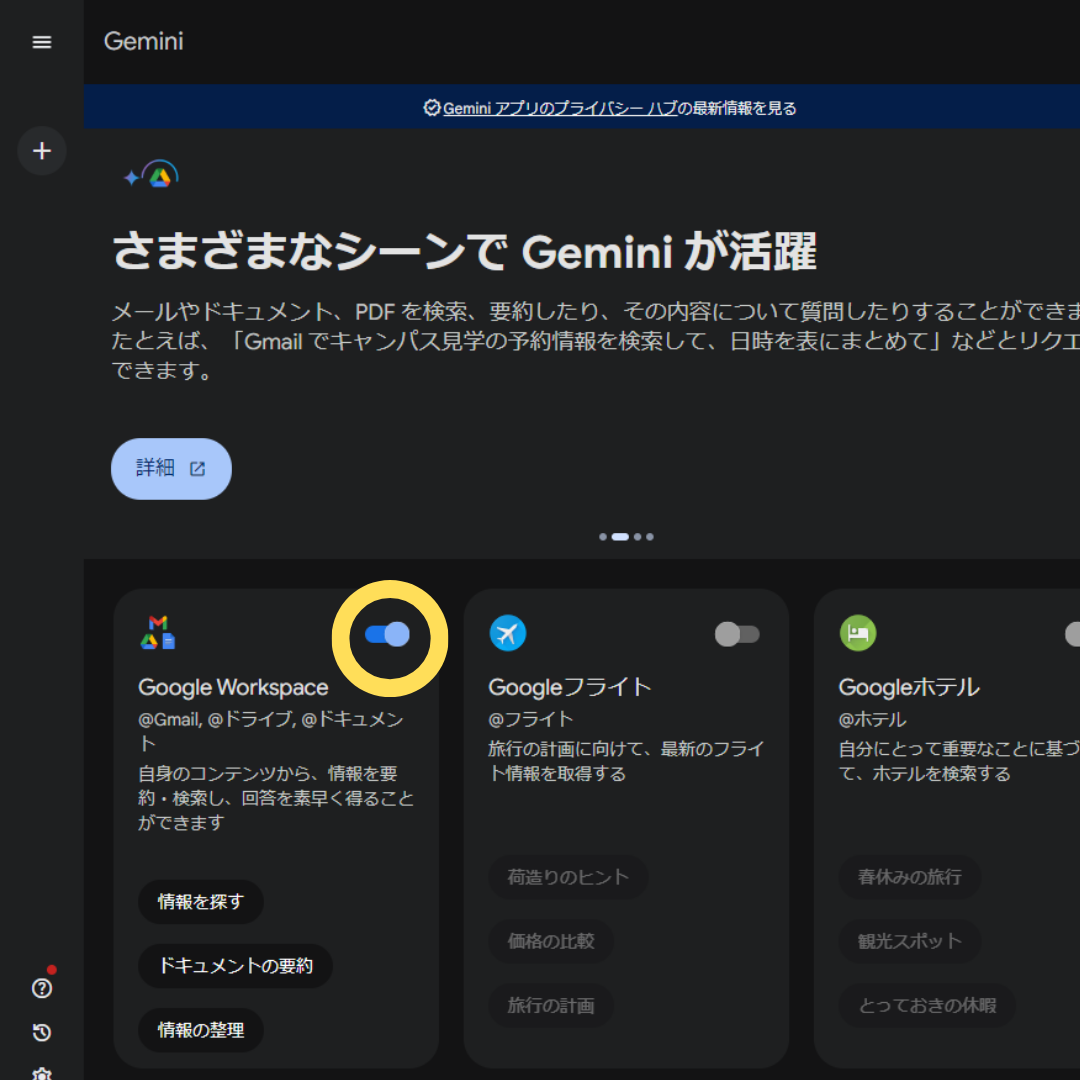This screenshot has height=1080, width=1080.
Task: Open the activity history icon
Action: click(x=42, y=1032)
